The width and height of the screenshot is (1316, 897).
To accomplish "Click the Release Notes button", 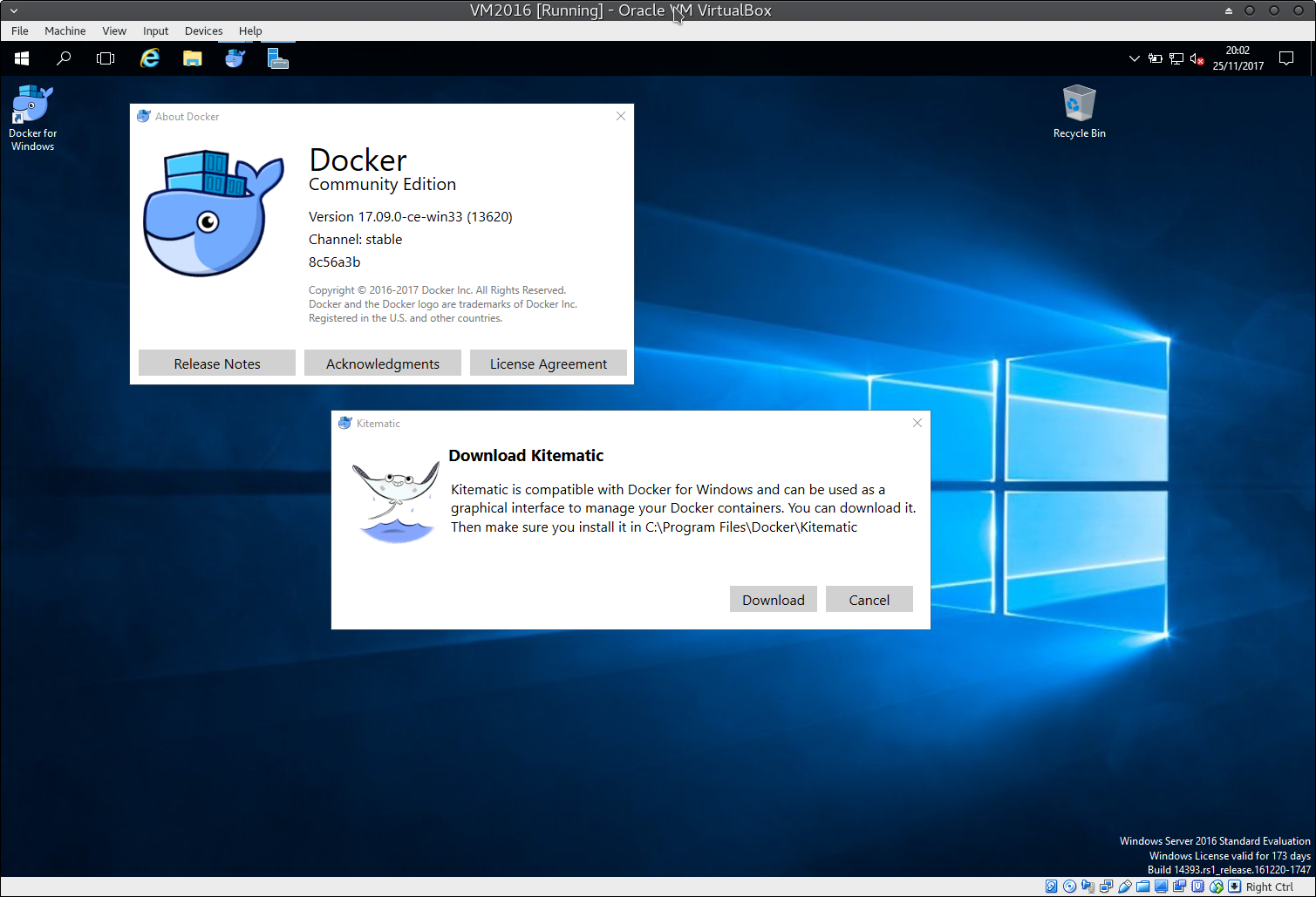I will point(217,364).
